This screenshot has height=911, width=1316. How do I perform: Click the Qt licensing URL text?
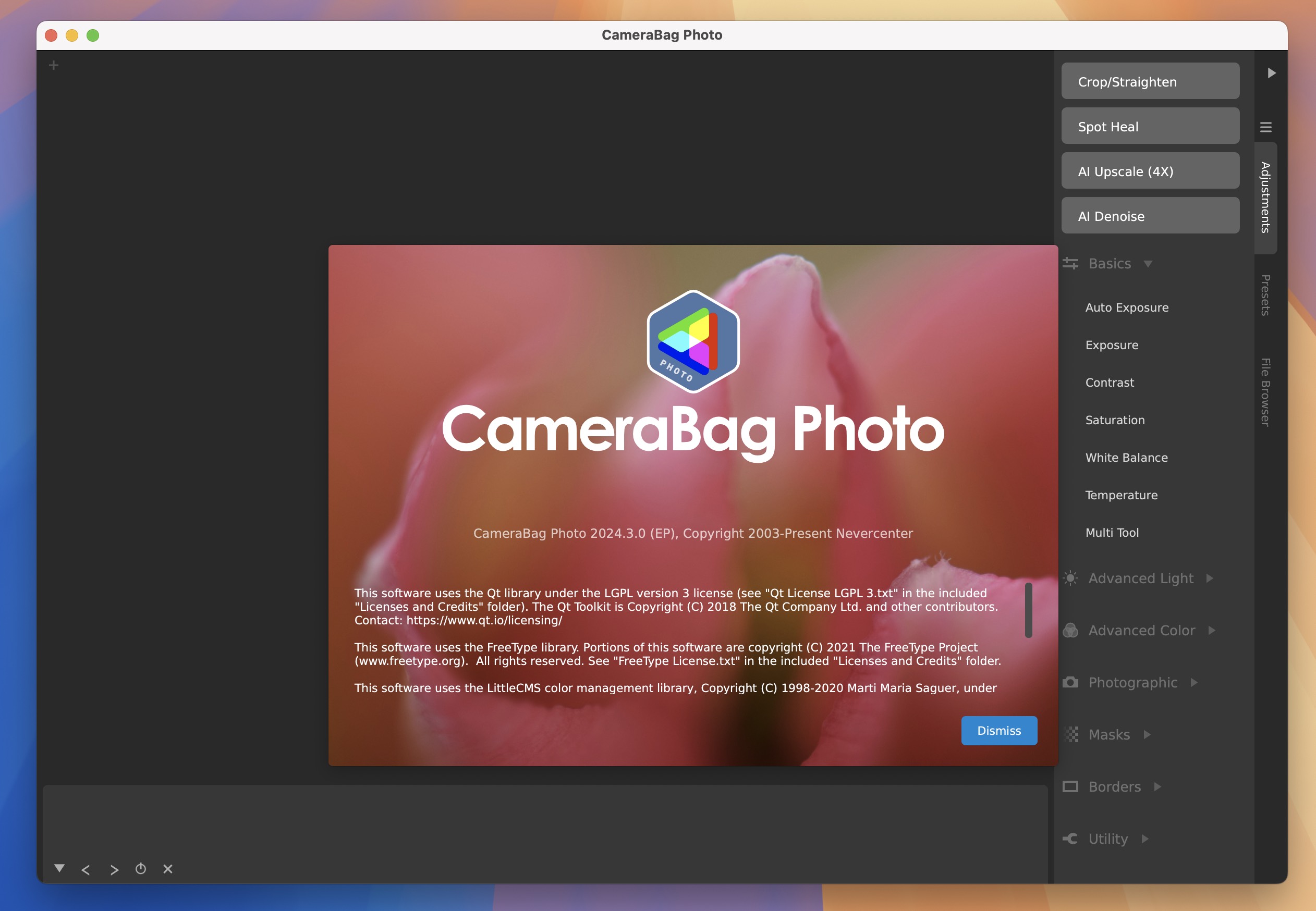point(484,621)
